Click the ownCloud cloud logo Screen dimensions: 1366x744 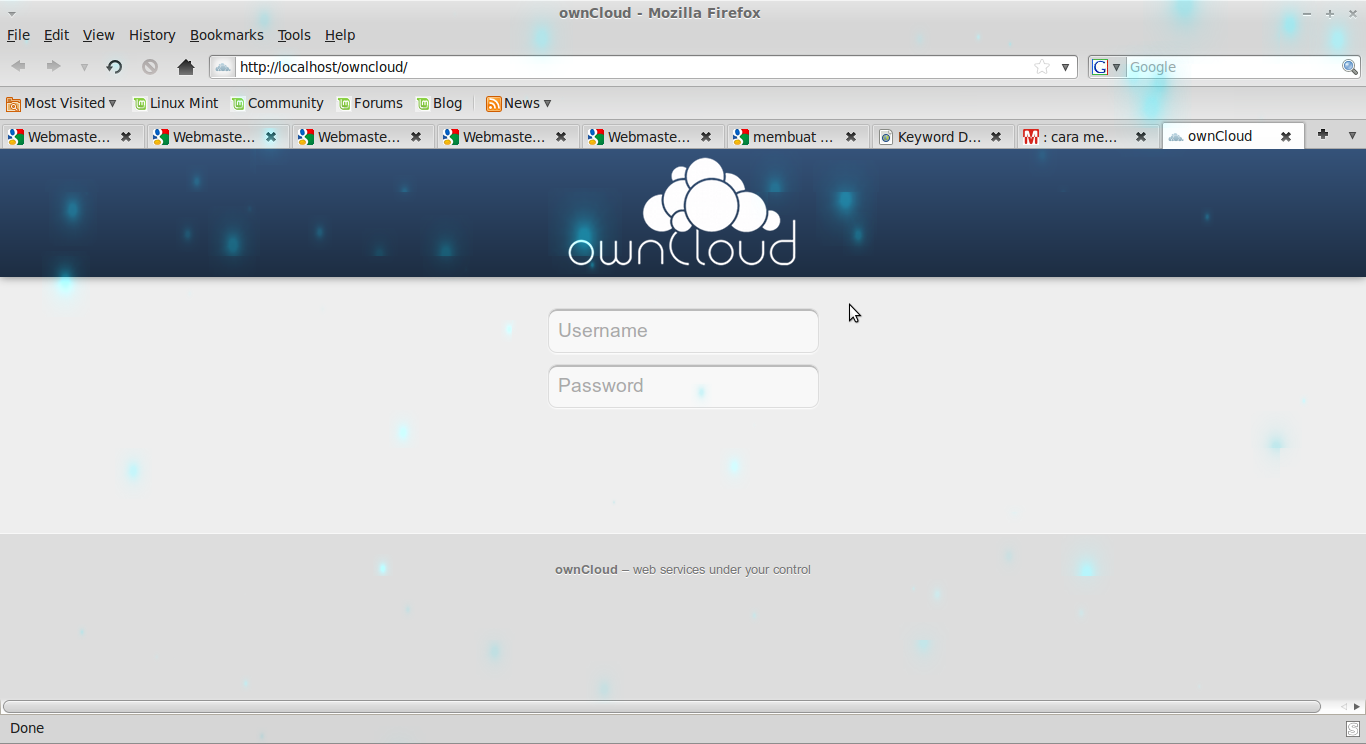(682, 212)
